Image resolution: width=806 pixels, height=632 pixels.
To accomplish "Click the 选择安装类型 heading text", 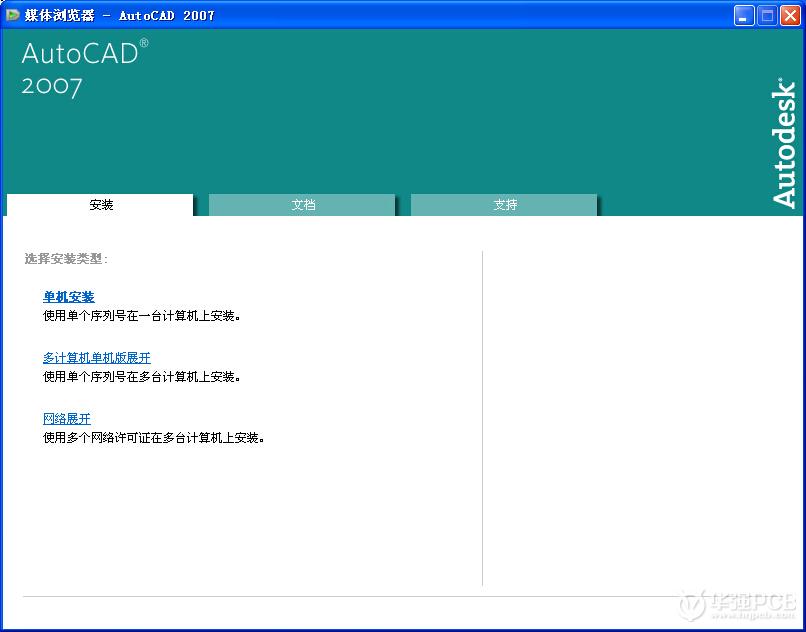I will pos(66,259).
